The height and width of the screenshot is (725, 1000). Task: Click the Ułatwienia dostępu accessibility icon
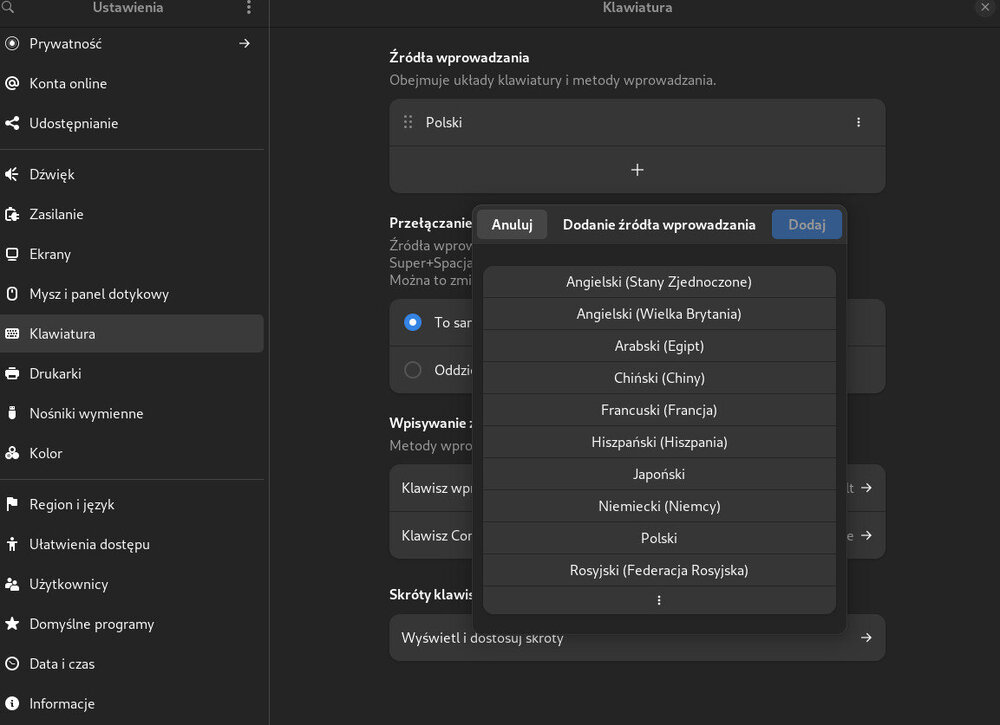12,545
